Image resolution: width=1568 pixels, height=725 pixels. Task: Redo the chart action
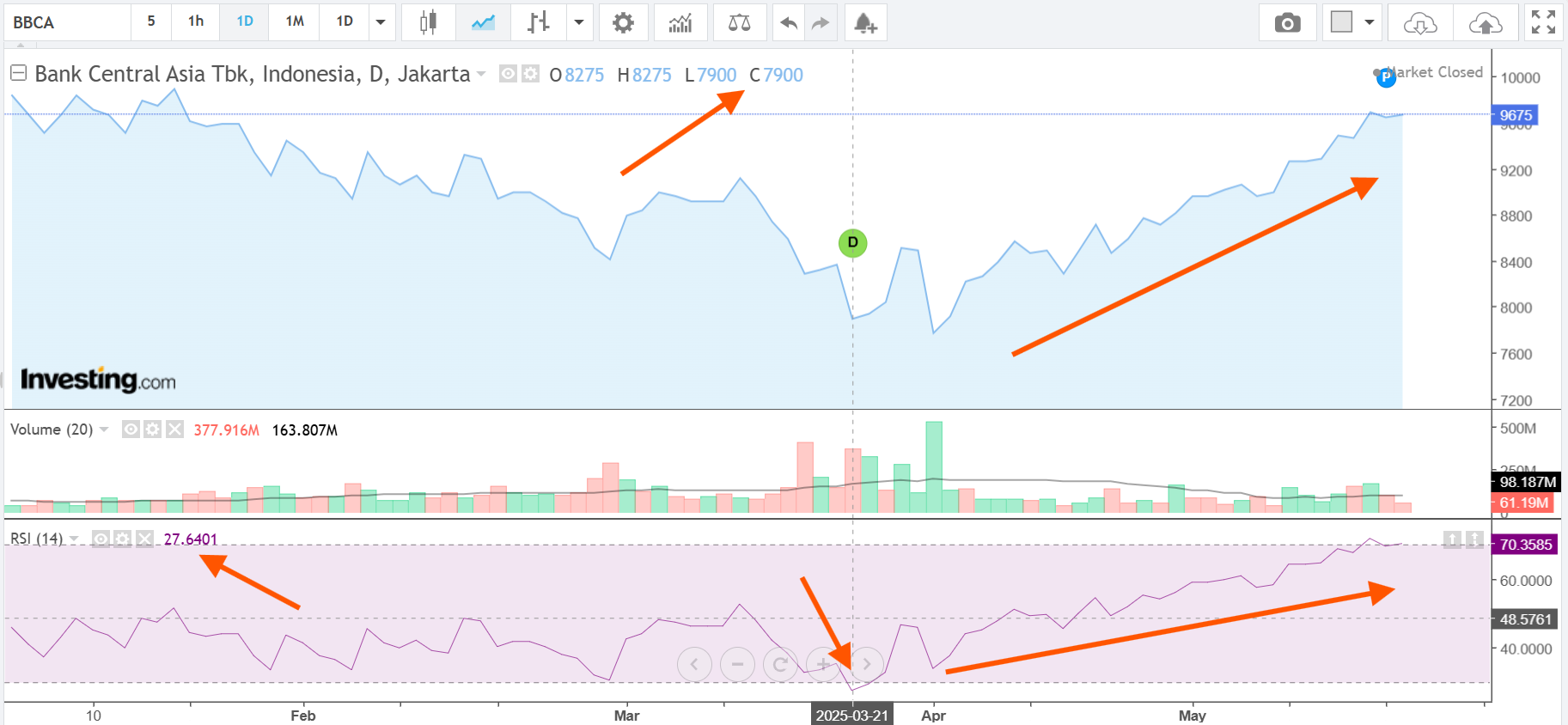(821, 22)
